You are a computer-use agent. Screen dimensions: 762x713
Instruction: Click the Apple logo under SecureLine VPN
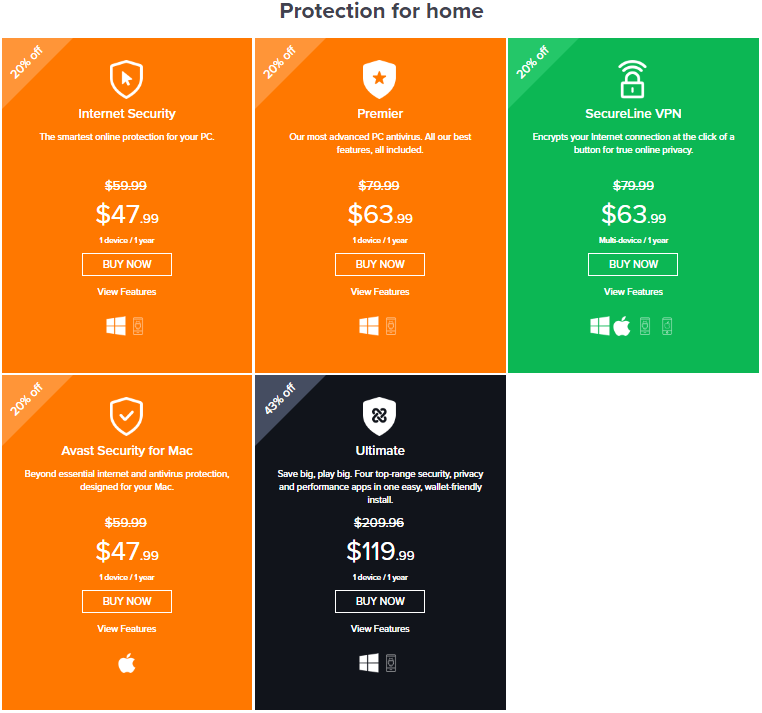point(622,326)
